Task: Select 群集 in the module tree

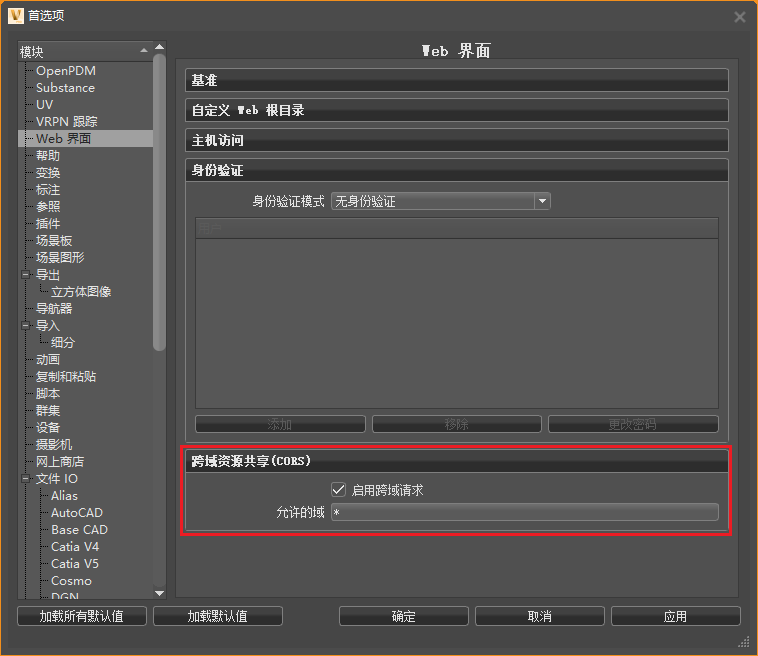Action: (x=48, y=410)
